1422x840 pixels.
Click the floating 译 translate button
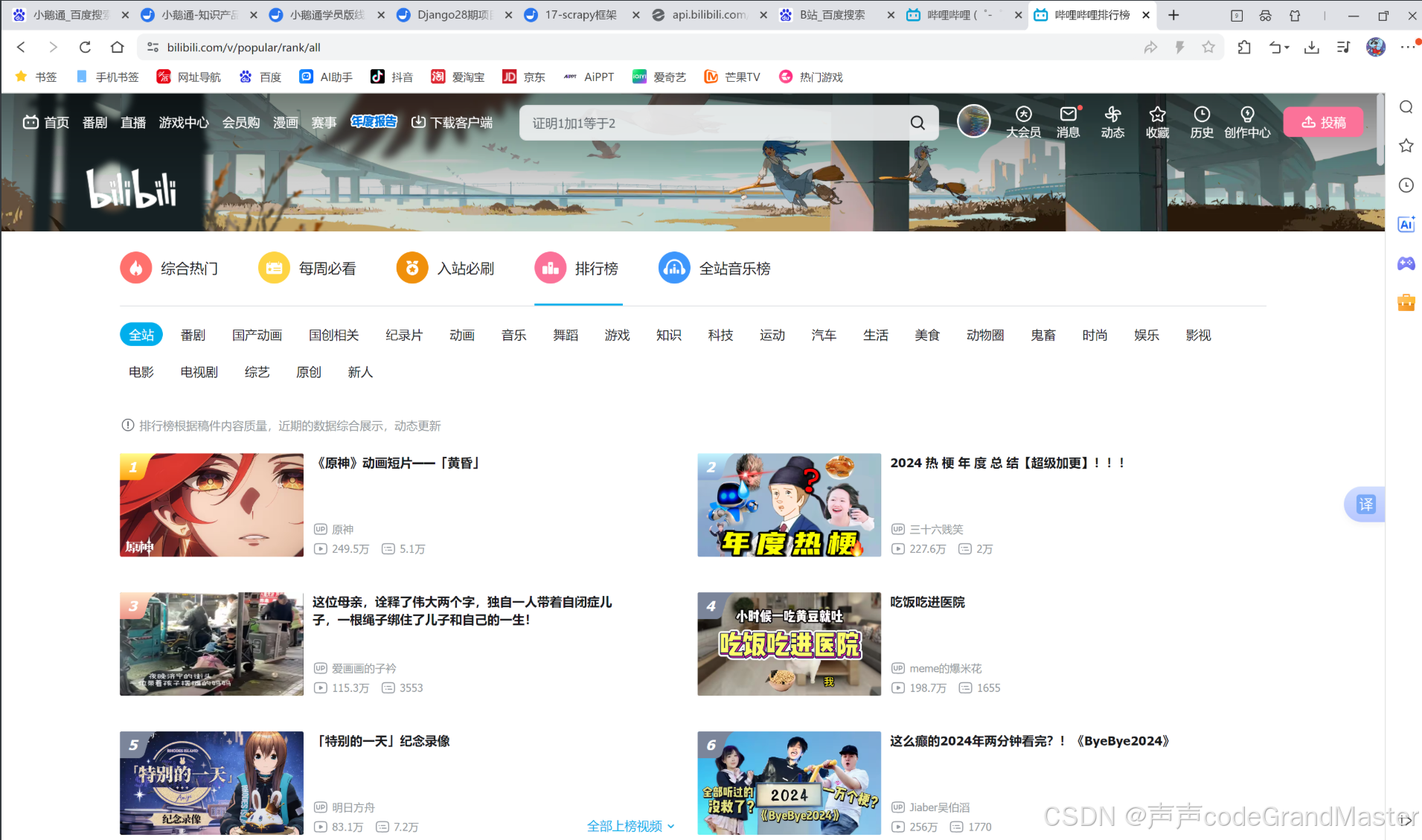click(x=1365, y=504)
